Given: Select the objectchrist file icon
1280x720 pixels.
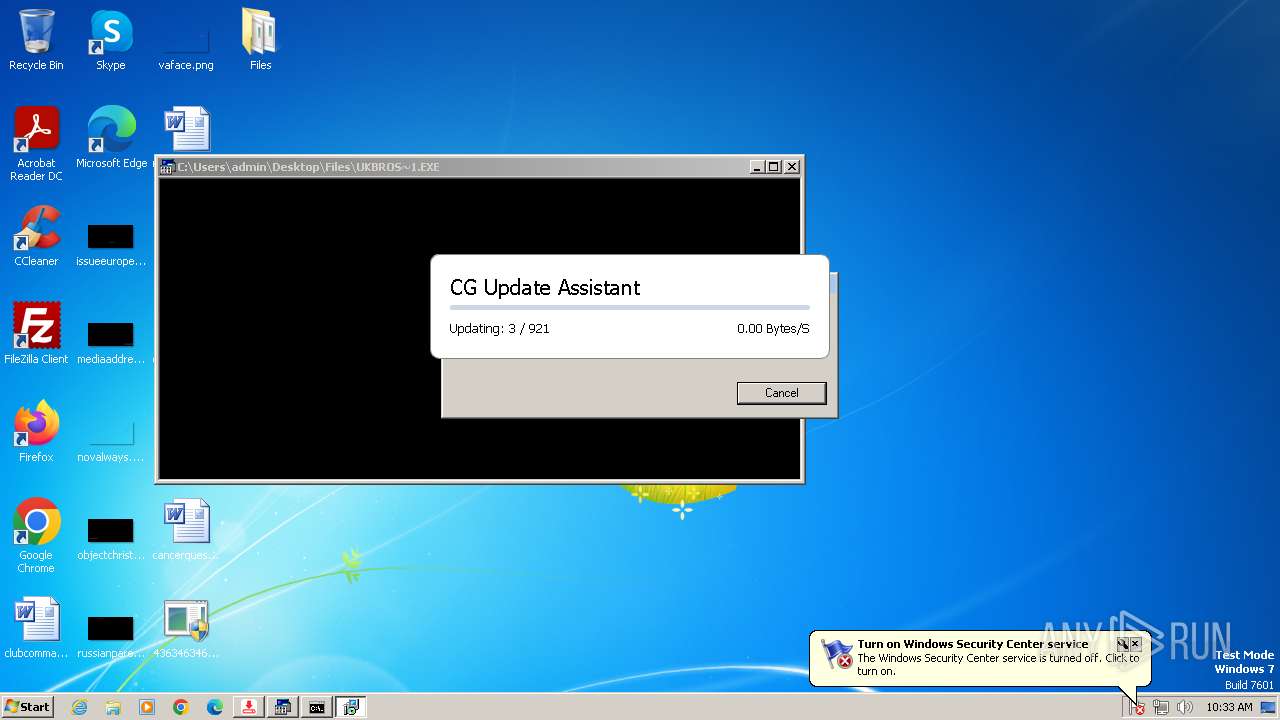Looking at the screenshot, I should point(111,538).
